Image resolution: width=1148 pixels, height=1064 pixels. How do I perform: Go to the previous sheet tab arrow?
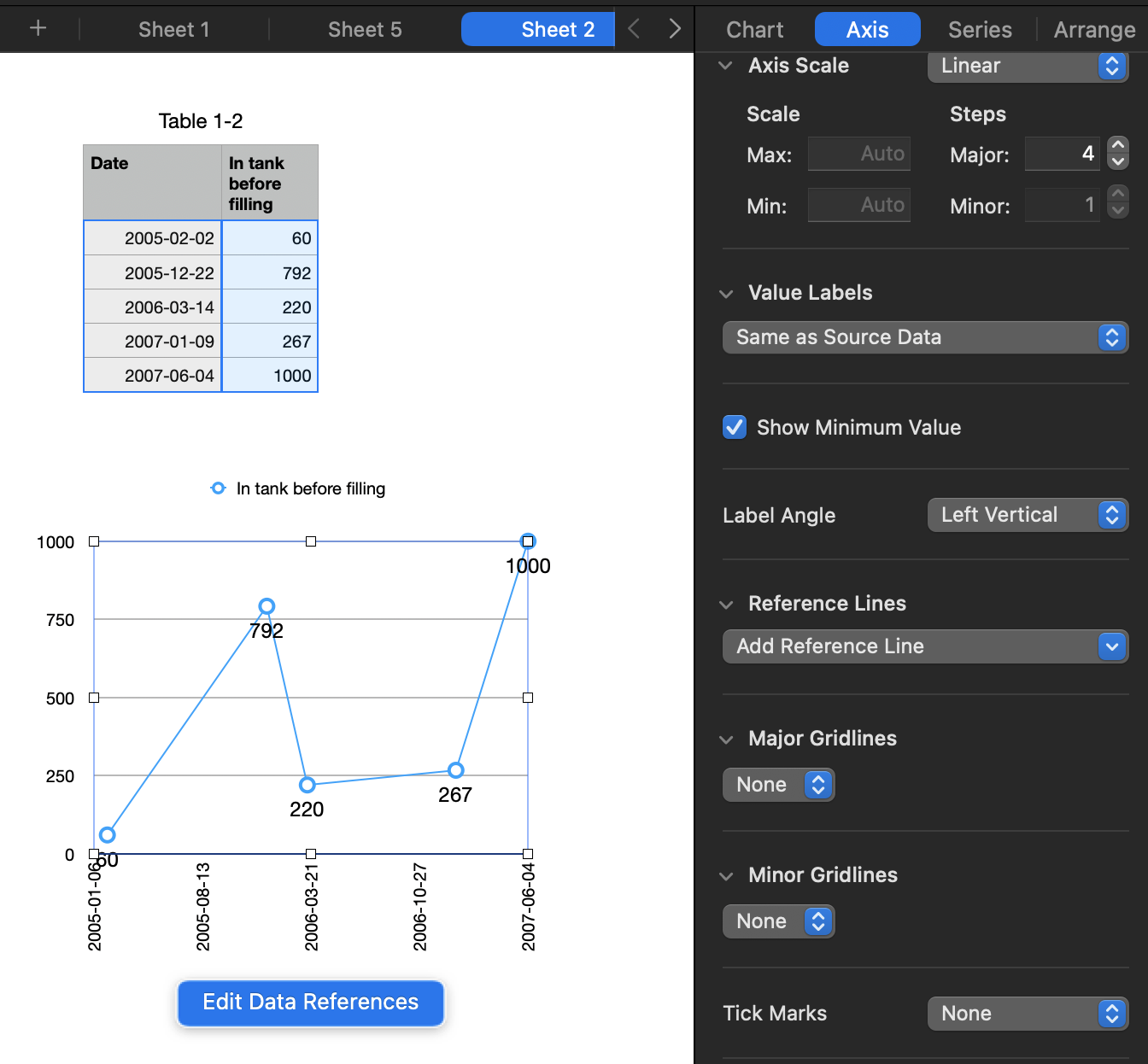point(634,29)
